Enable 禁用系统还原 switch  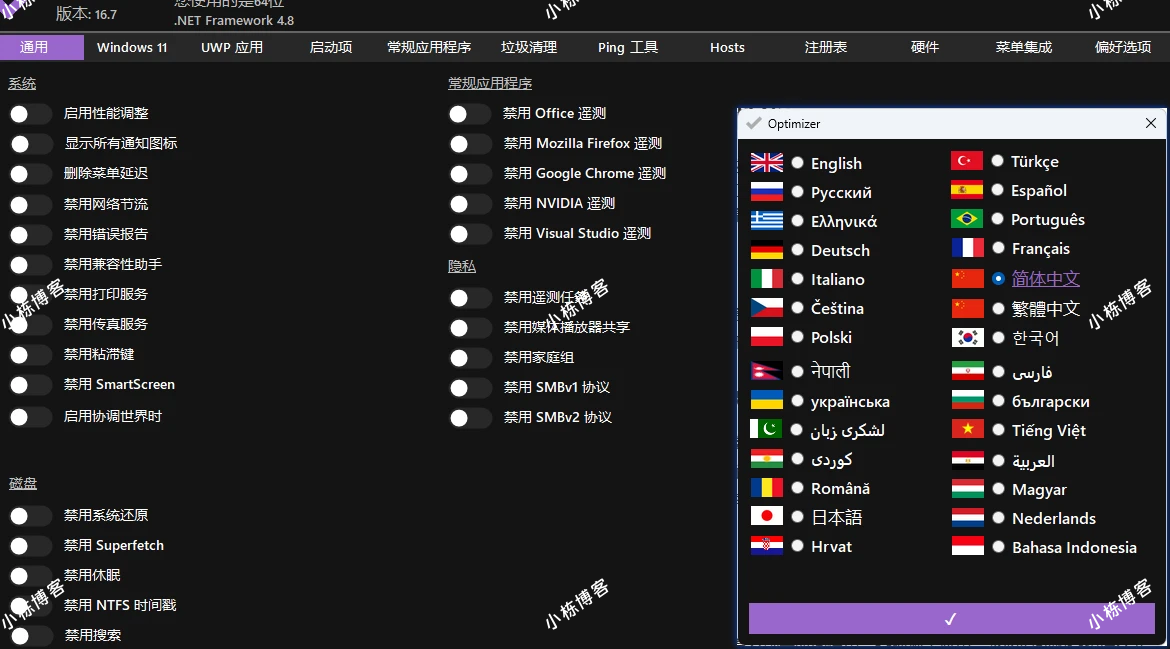(31, 515)
